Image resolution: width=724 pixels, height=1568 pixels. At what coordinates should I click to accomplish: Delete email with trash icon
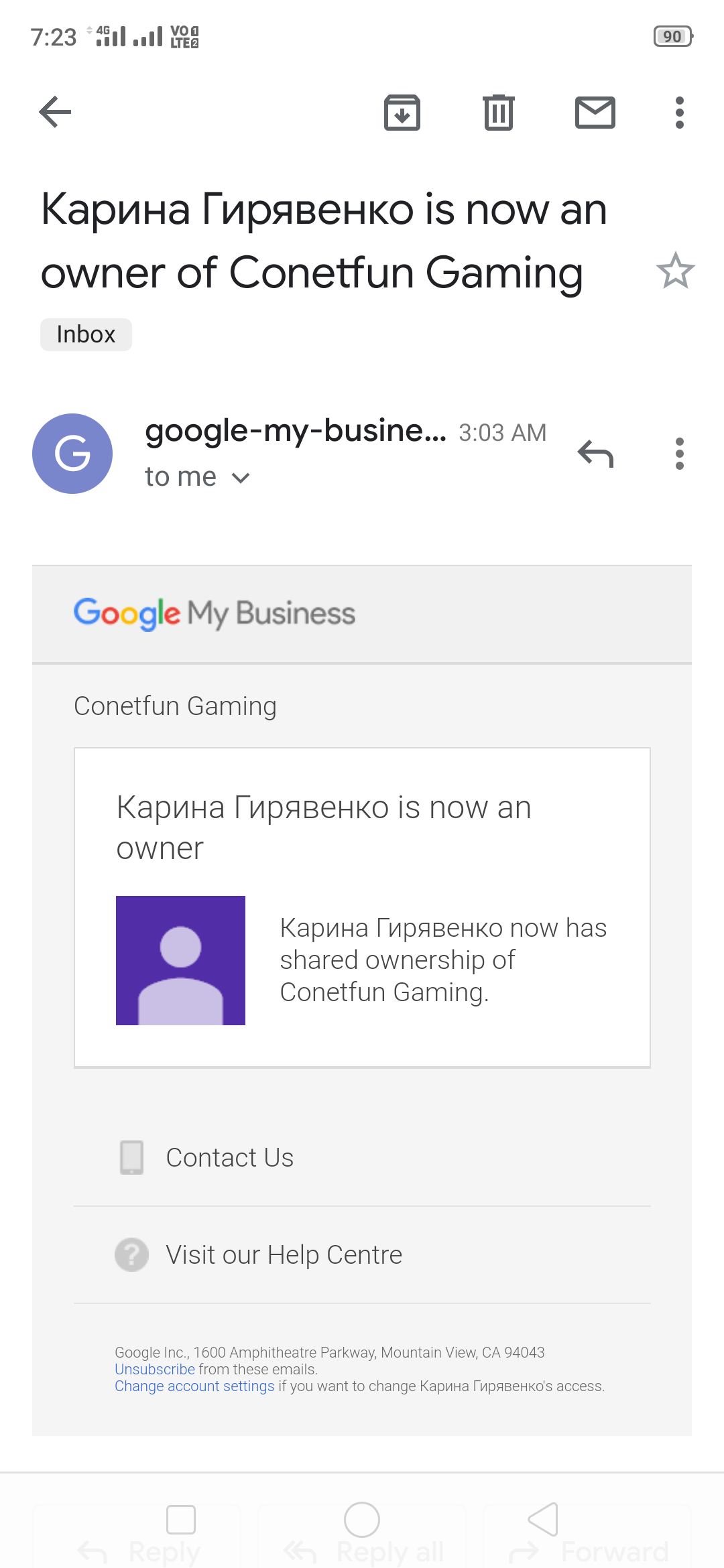[498, 112]
